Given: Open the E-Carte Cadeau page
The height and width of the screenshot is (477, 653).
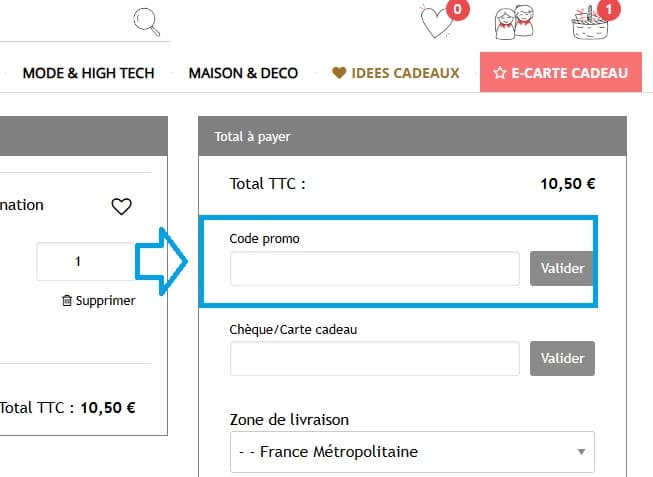Looking at the screenshot, I should tap(561, 73).
